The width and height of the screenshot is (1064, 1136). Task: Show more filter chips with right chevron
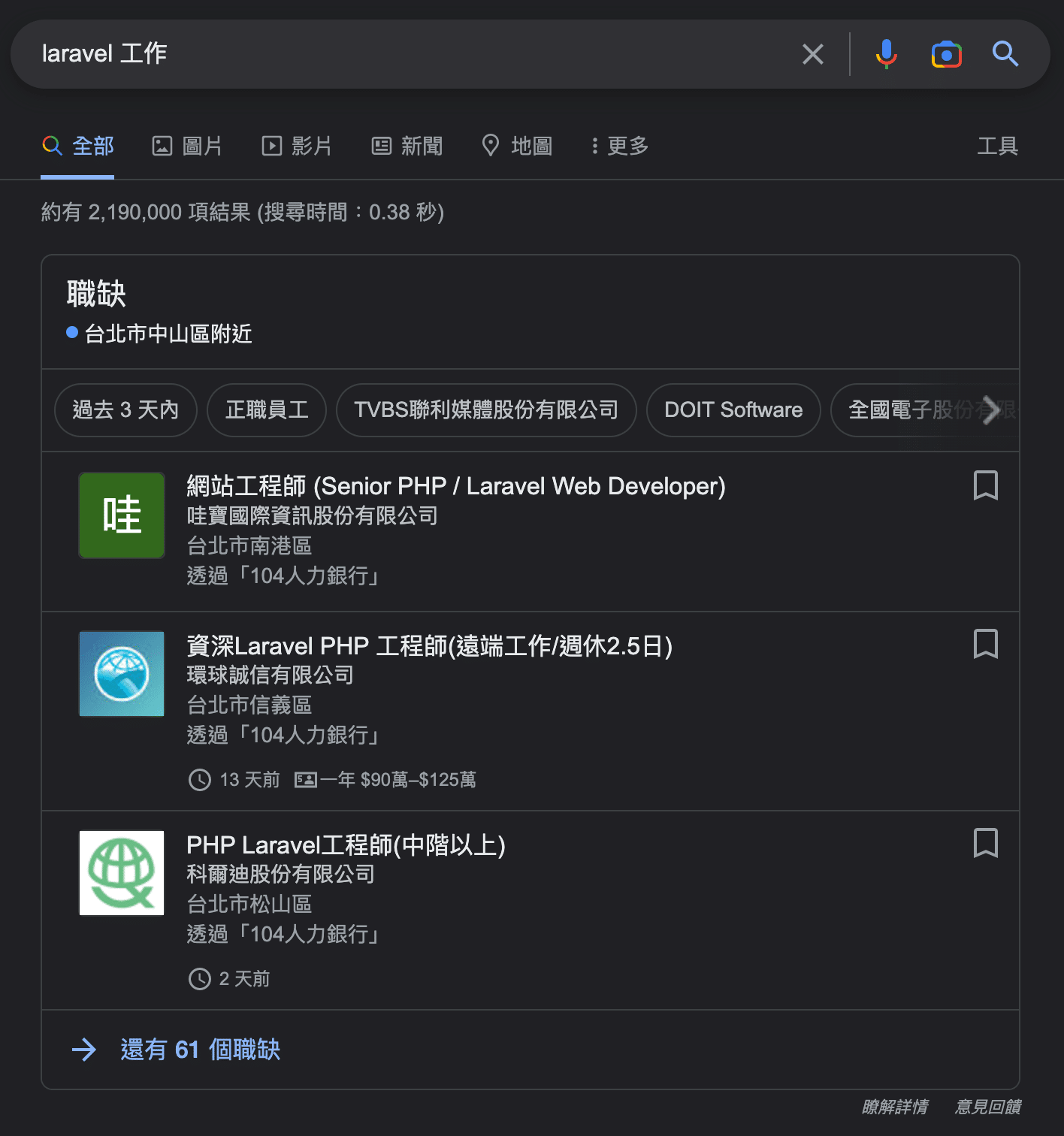[992, 409]
